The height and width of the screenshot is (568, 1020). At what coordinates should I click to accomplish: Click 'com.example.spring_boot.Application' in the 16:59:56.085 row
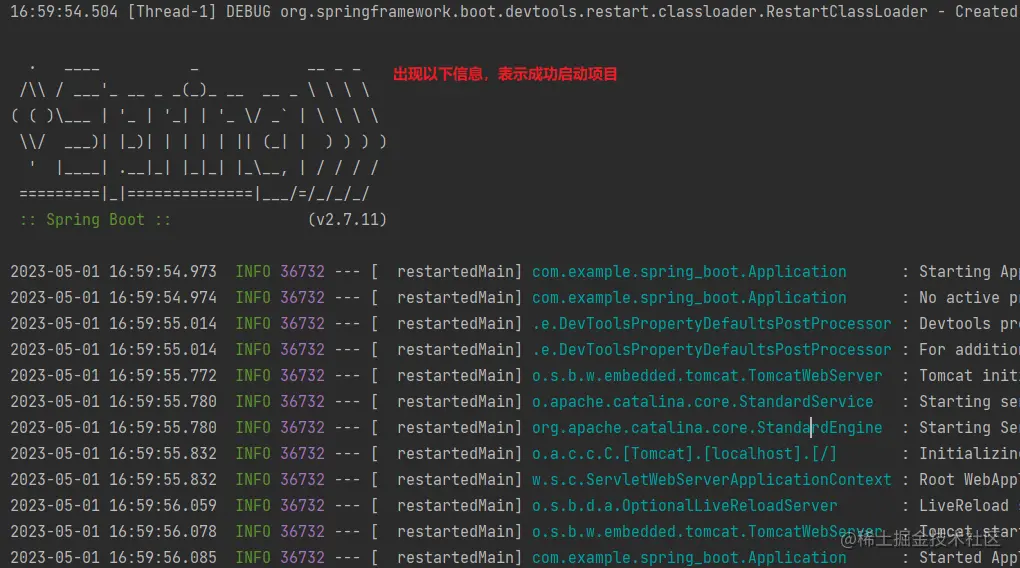coord(690,558)
